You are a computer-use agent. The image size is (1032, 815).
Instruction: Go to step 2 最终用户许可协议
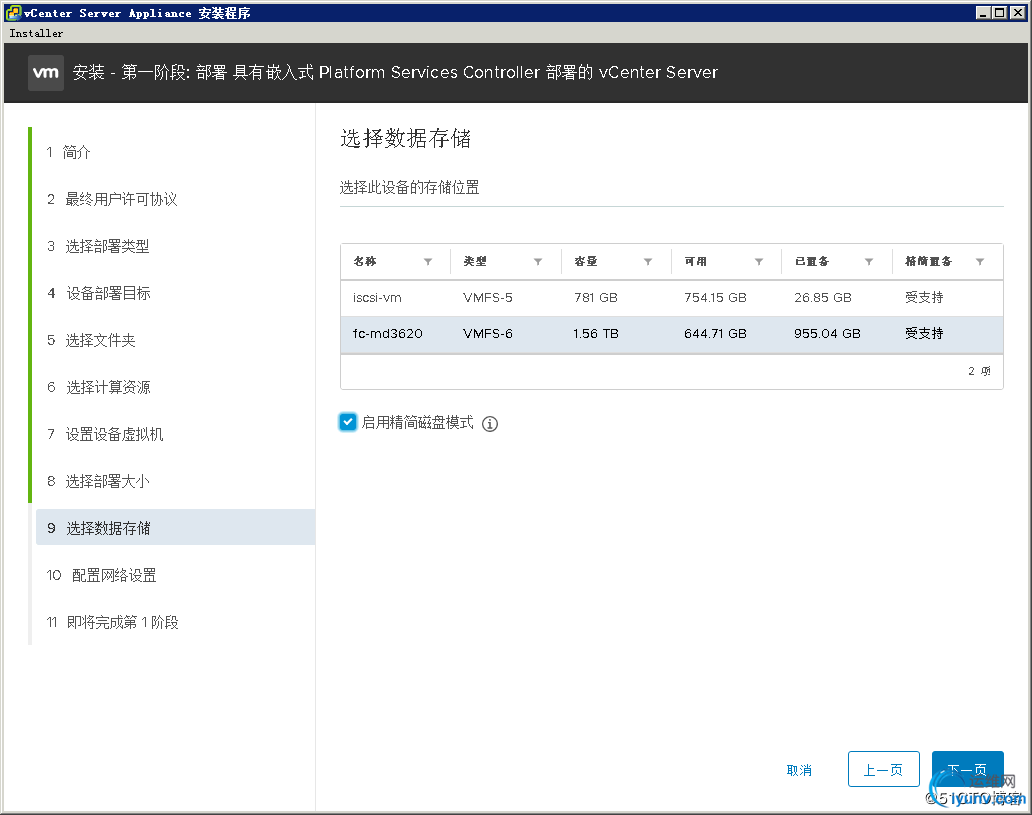pyautogui.click(x=112, y=199)
